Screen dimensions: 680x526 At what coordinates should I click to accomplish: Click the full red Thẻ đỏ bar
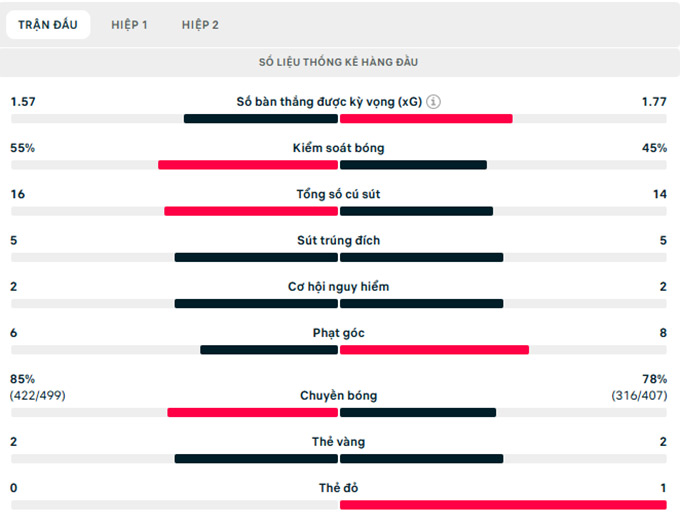[503, 505]
